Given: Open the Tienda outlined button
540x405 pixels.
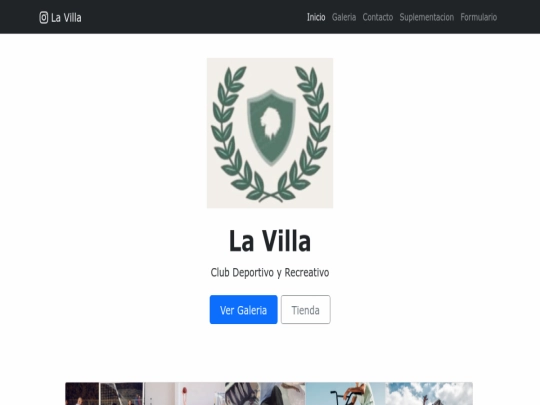Looking at the screenshot, I should click(305, 310).
